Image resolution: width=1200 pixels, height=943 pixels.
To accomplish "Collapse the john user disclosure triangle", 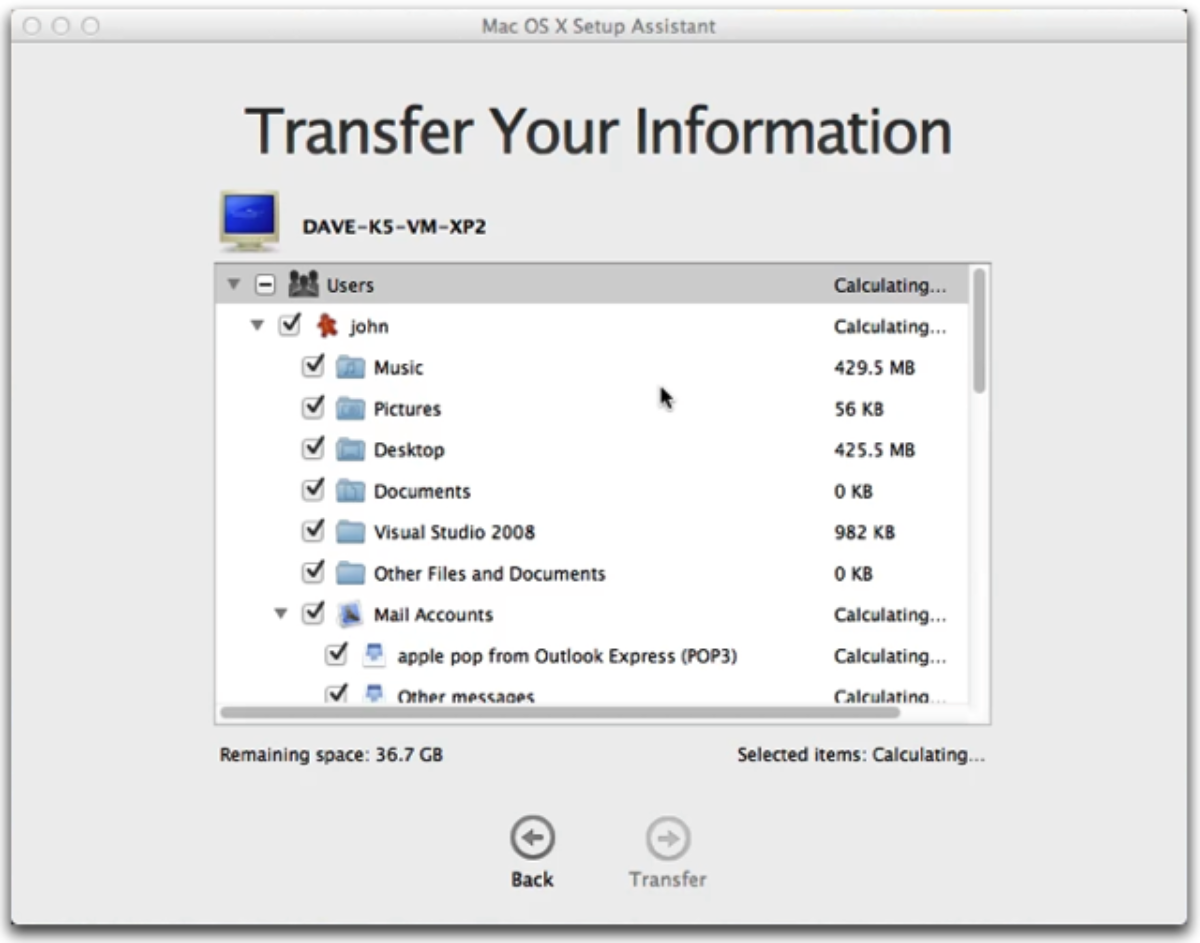I will (258, 326).
